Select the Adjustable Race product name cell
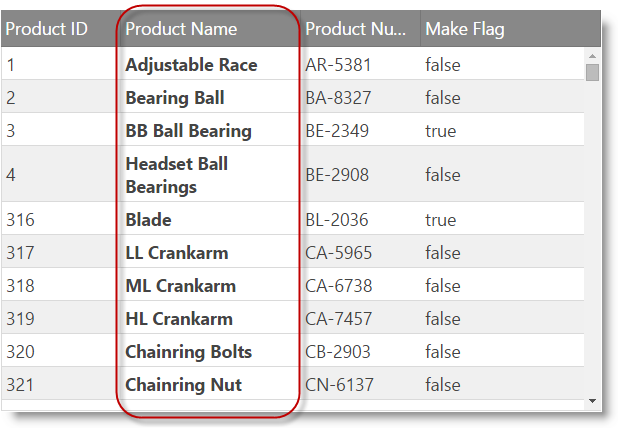Image resolution: width=618 pixels, height=428 pixels. pos(191,65)
